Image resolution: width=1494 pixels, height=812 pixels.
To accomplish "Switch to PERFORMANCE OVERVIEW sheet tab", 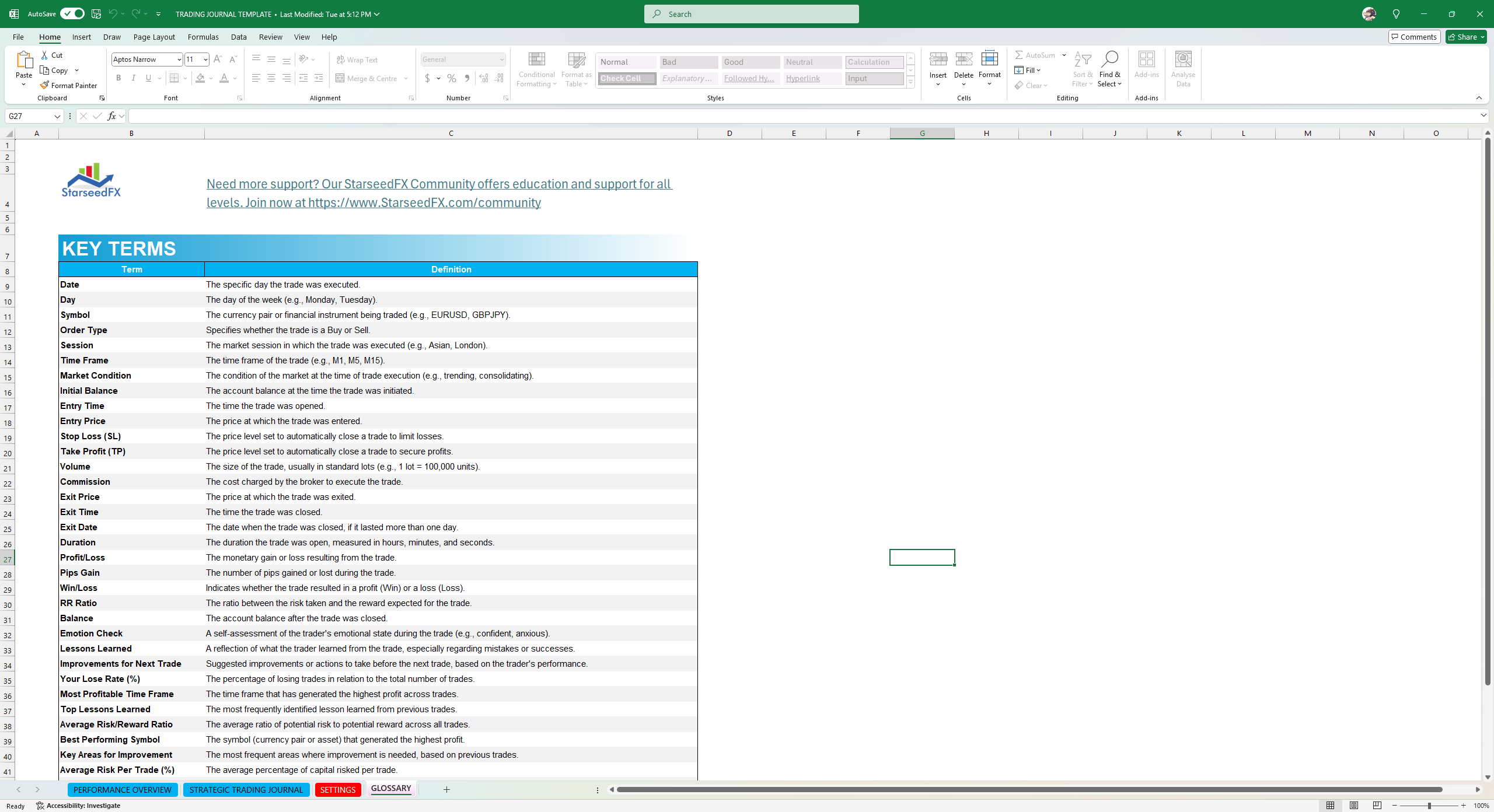I will [122, 789].
